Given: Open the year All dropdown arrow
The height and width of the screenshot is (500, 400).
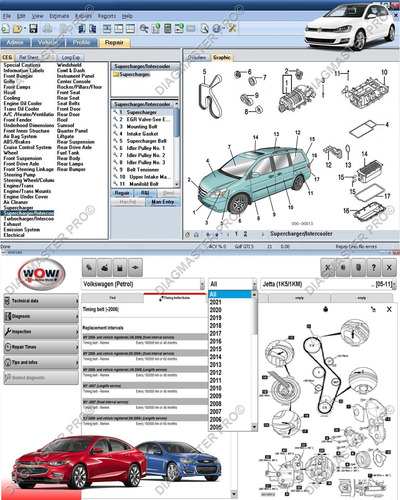Looking at the screenshot, I should 254,284.
